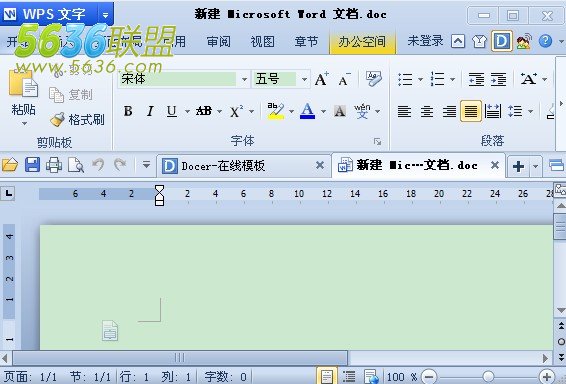This screenshot has width=566, height=384.
Task: Toggle bold formatting
Action: (128, 111)
